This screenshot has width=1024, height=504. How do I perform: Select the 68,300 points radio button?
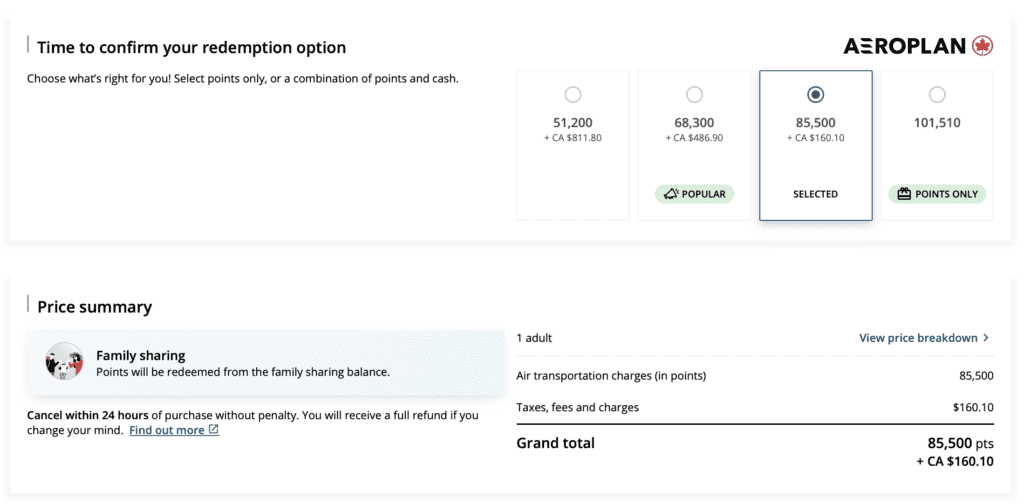click(x=694, y=94)
